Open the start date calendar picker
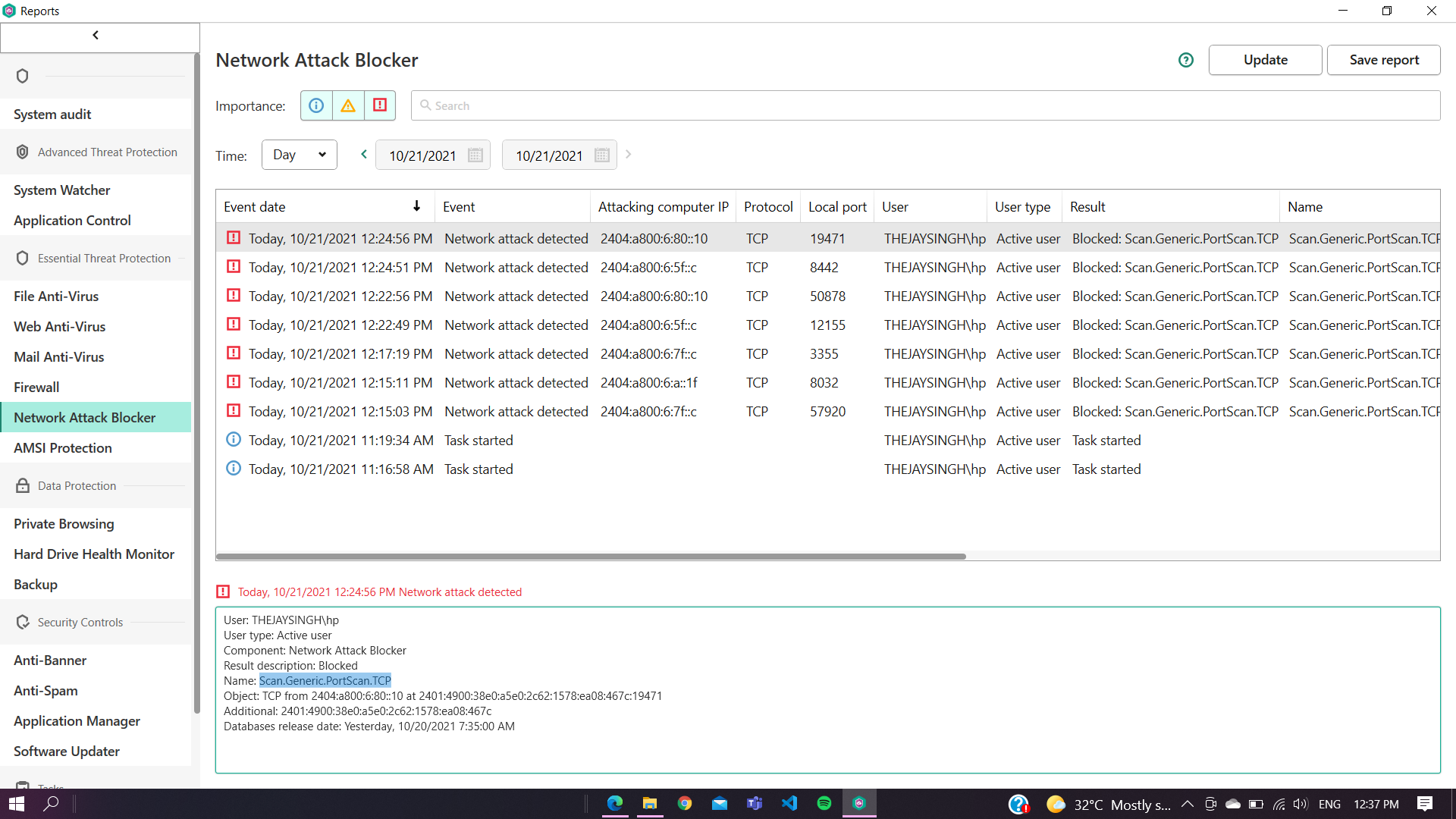This screenshot has height=819, width=1456. tap(475, 155)
